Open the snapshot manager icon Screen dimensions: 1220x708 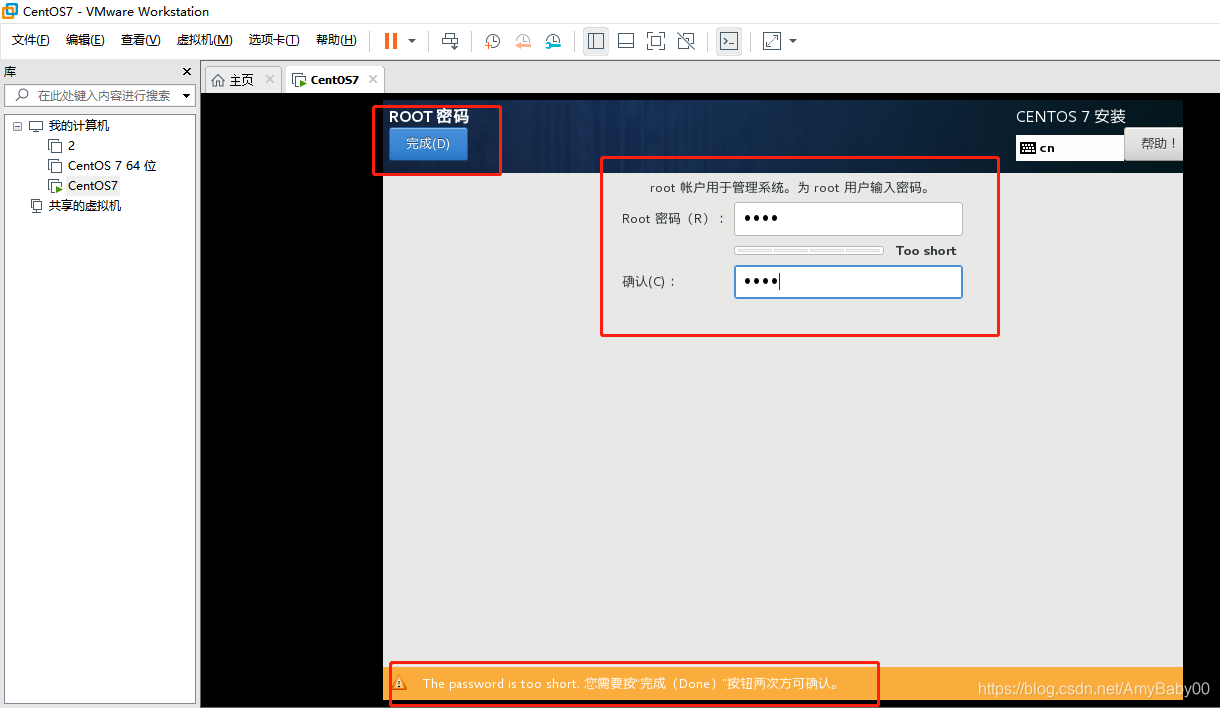point(553,41)
